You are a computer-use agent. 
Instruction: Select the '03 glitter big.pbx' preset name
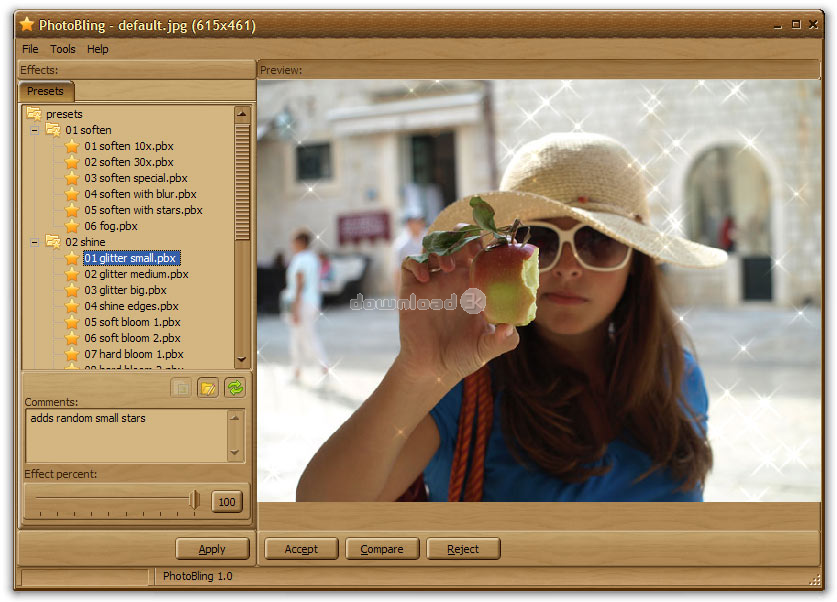point(125,290)
